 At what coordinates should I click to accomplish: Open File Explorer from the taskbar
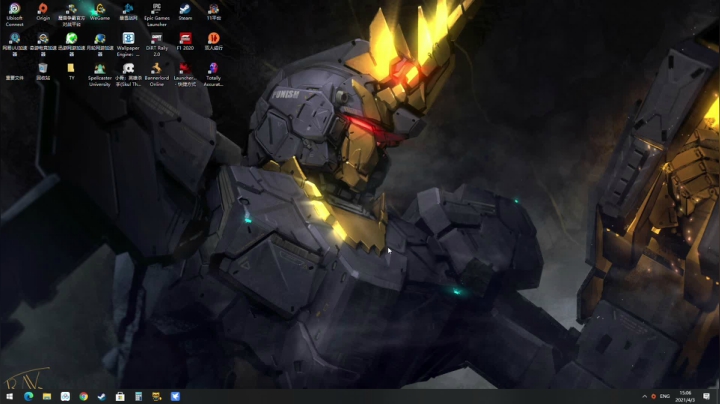(x=47, y=397)
